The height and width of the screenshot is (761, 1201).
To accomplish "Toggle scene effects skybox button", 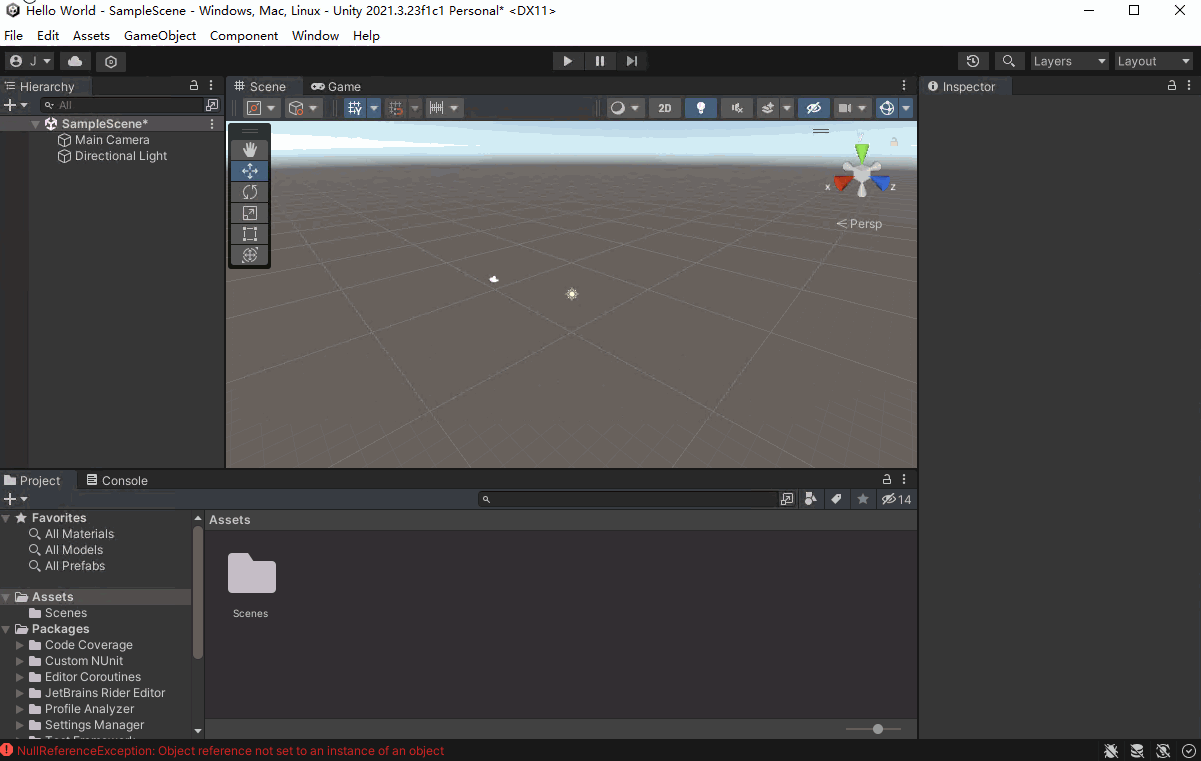I will click(768, 108).
